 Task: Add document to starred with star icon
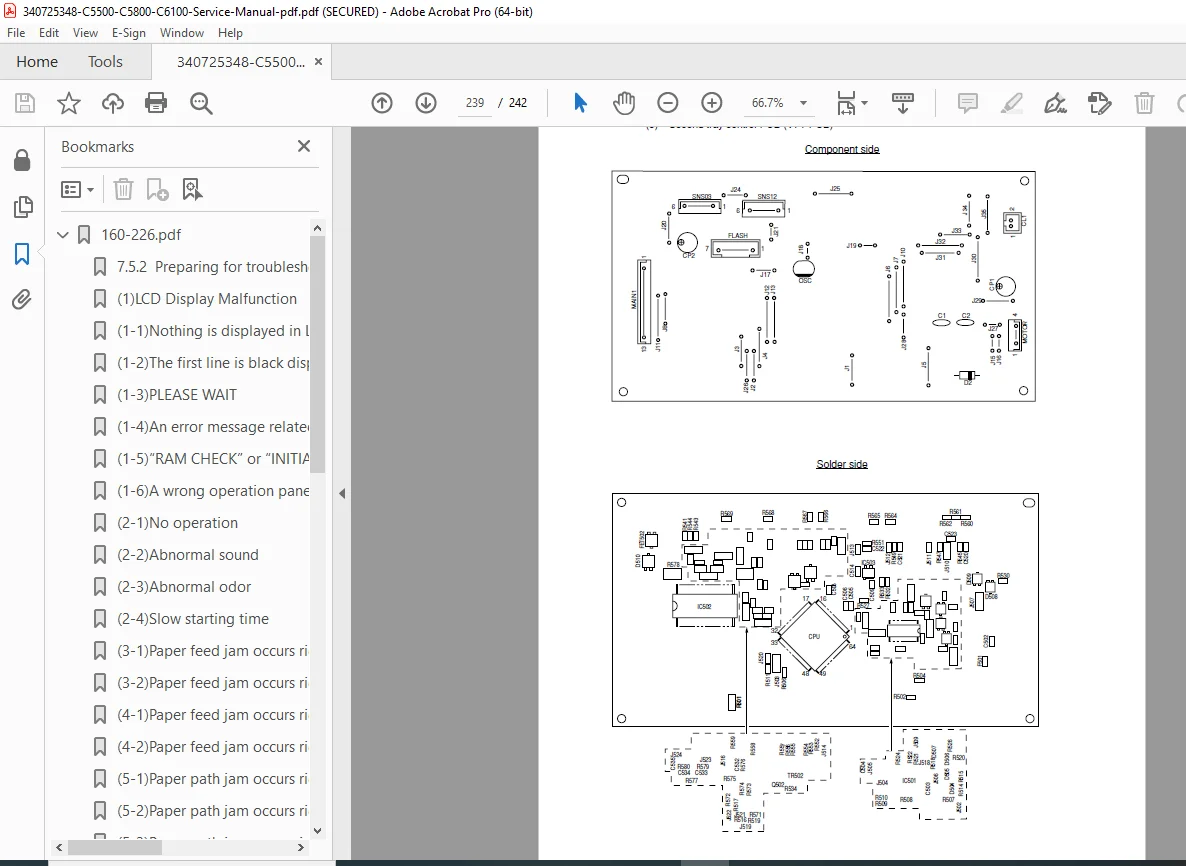69,103
